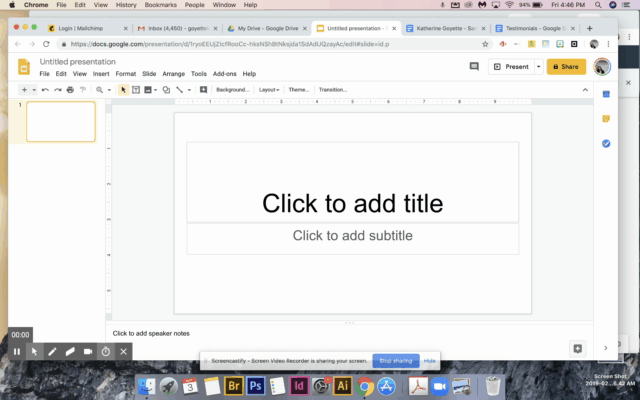640x400 pixels.
Task: Click the undo arrow in Slides toolbar
Action: [45, 90]
